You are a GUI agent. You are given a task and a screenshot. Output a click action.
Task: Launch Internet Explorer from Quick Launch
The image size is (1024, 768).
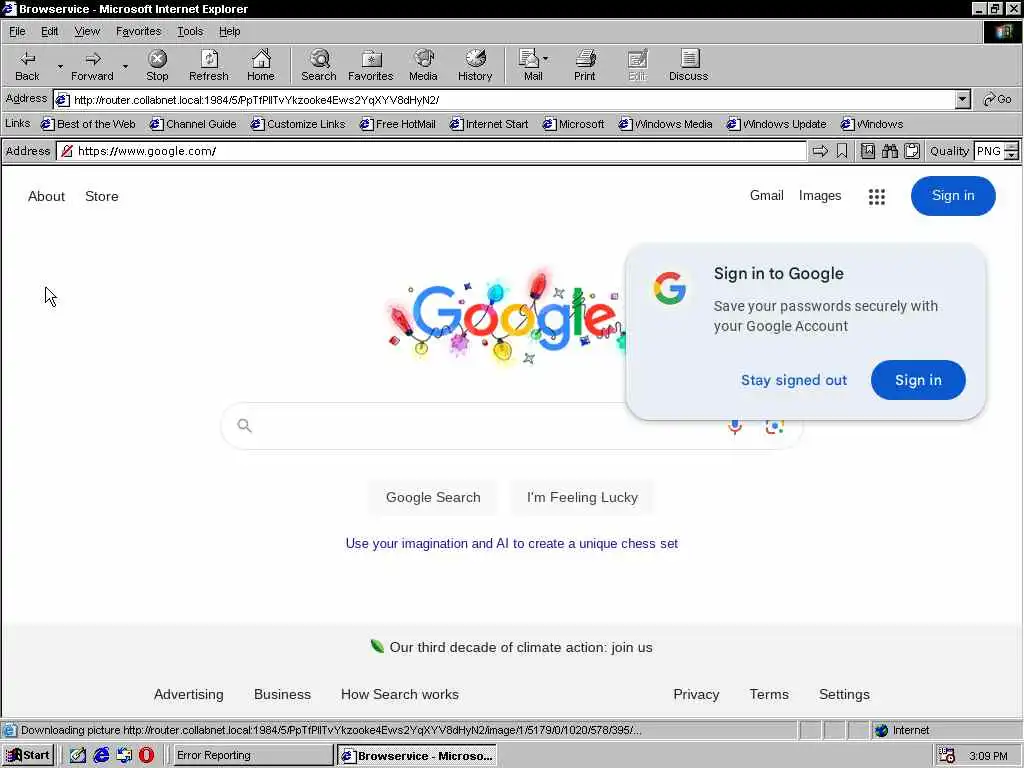click(x=101, y=756)
